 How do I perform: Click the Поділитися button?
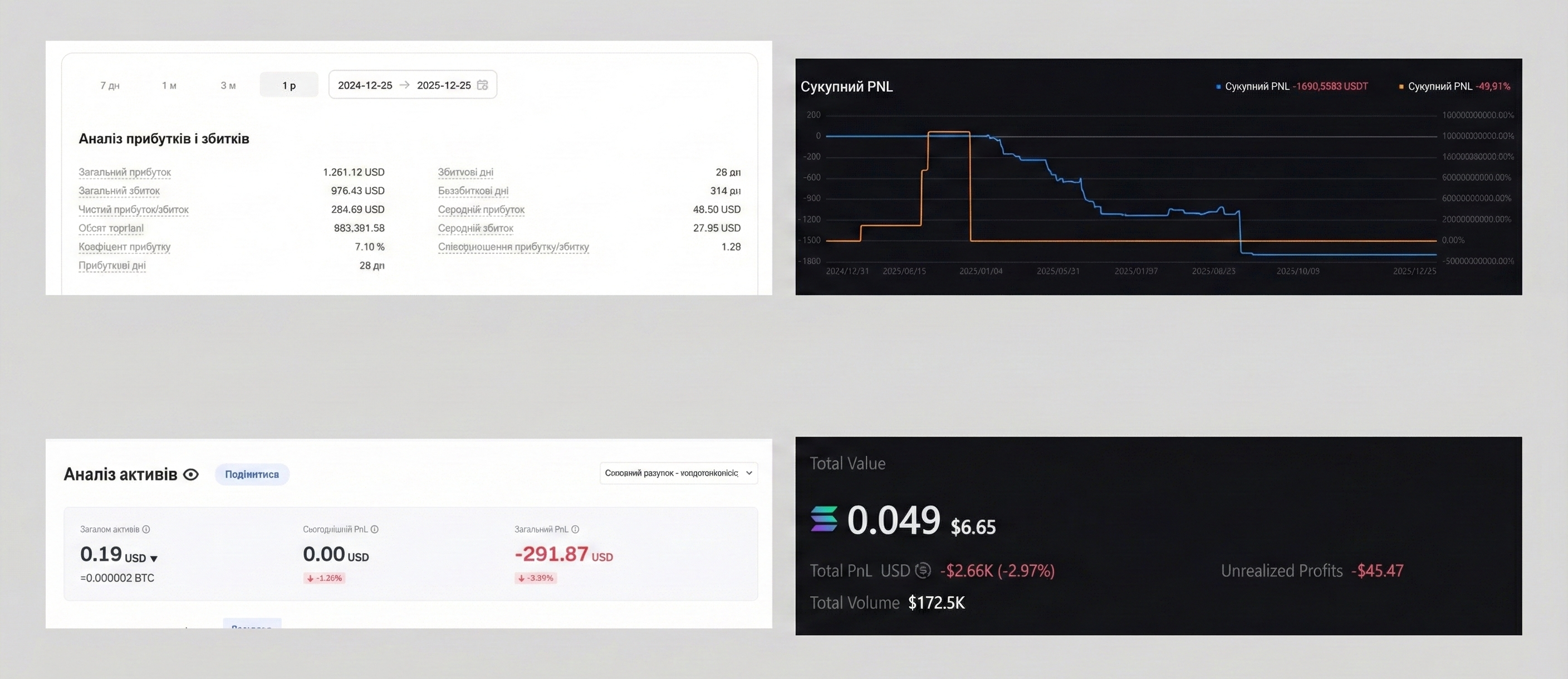[251, 475]
